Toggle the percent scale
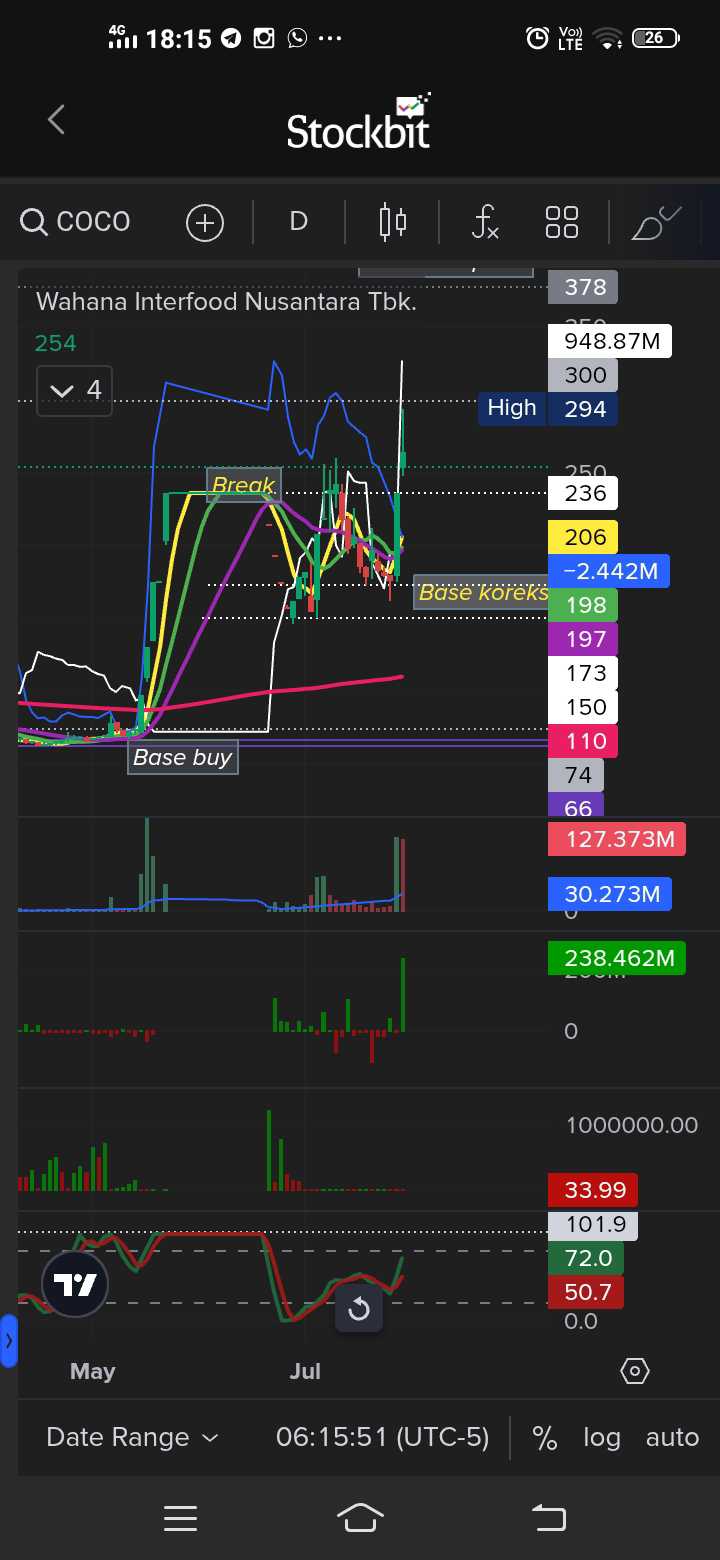The width and height of the screenshot is (720, 1560). tap(544, 1438)
